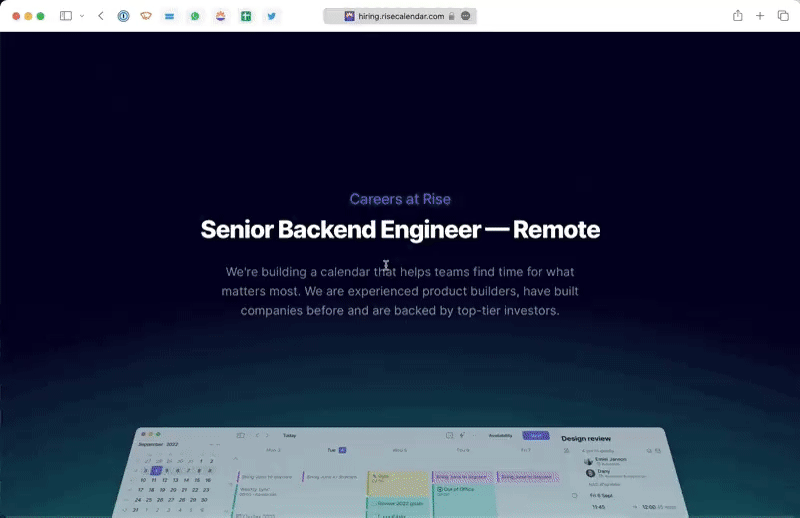Open the sunrise-logo bookmark icon
The height and width of the screenshot is (518, 800).
(220, 16)
